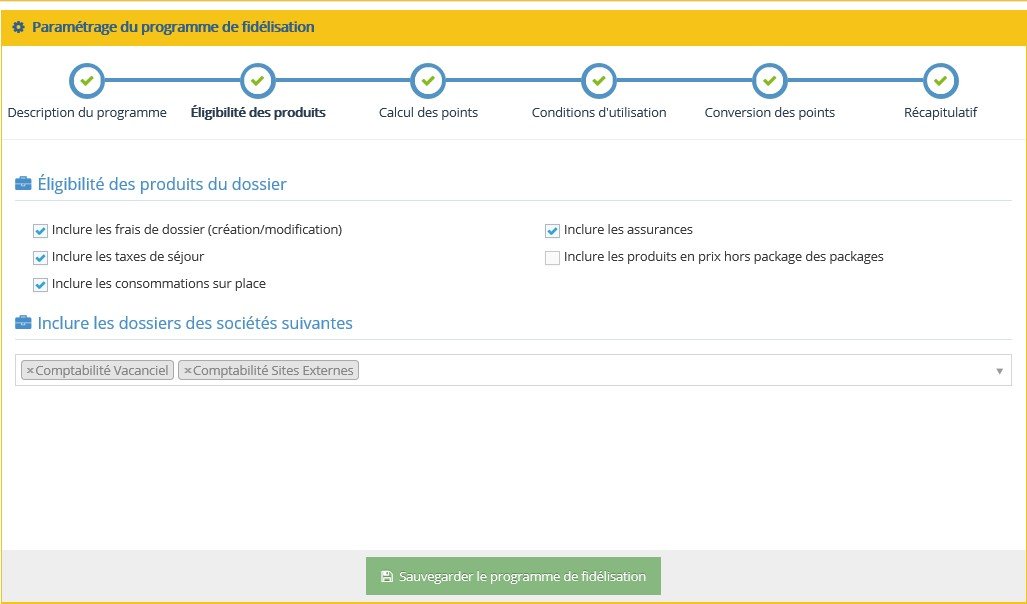Click the Calcul des points step circle

click(x=428, y=80)
